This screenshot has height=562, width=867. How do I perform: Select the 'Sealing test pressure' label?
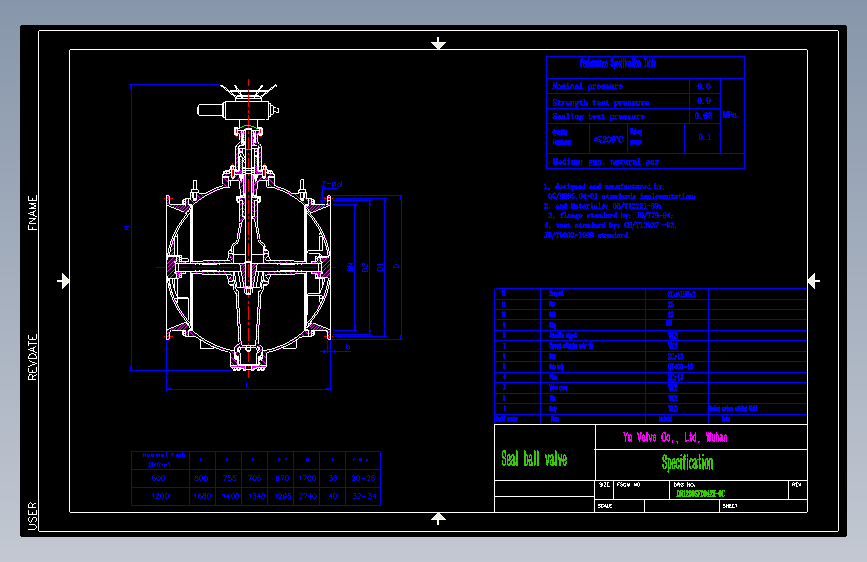(x=598, y=116)
